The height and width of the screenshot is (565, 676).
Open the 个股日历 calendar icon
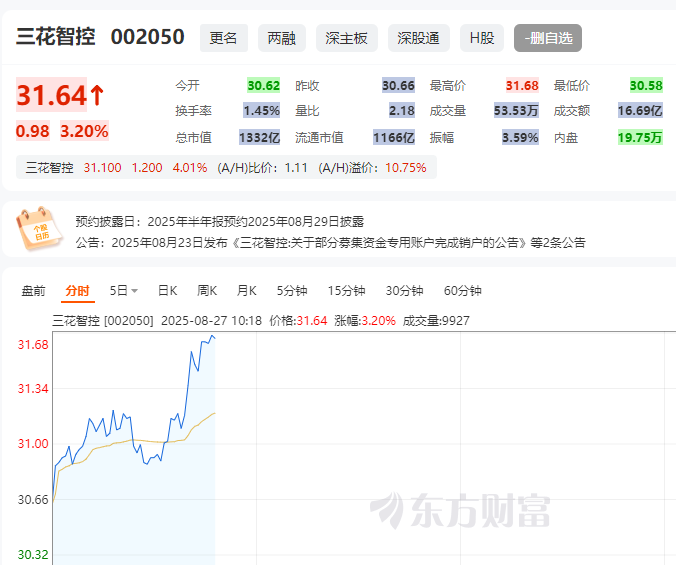coord(39,228)
